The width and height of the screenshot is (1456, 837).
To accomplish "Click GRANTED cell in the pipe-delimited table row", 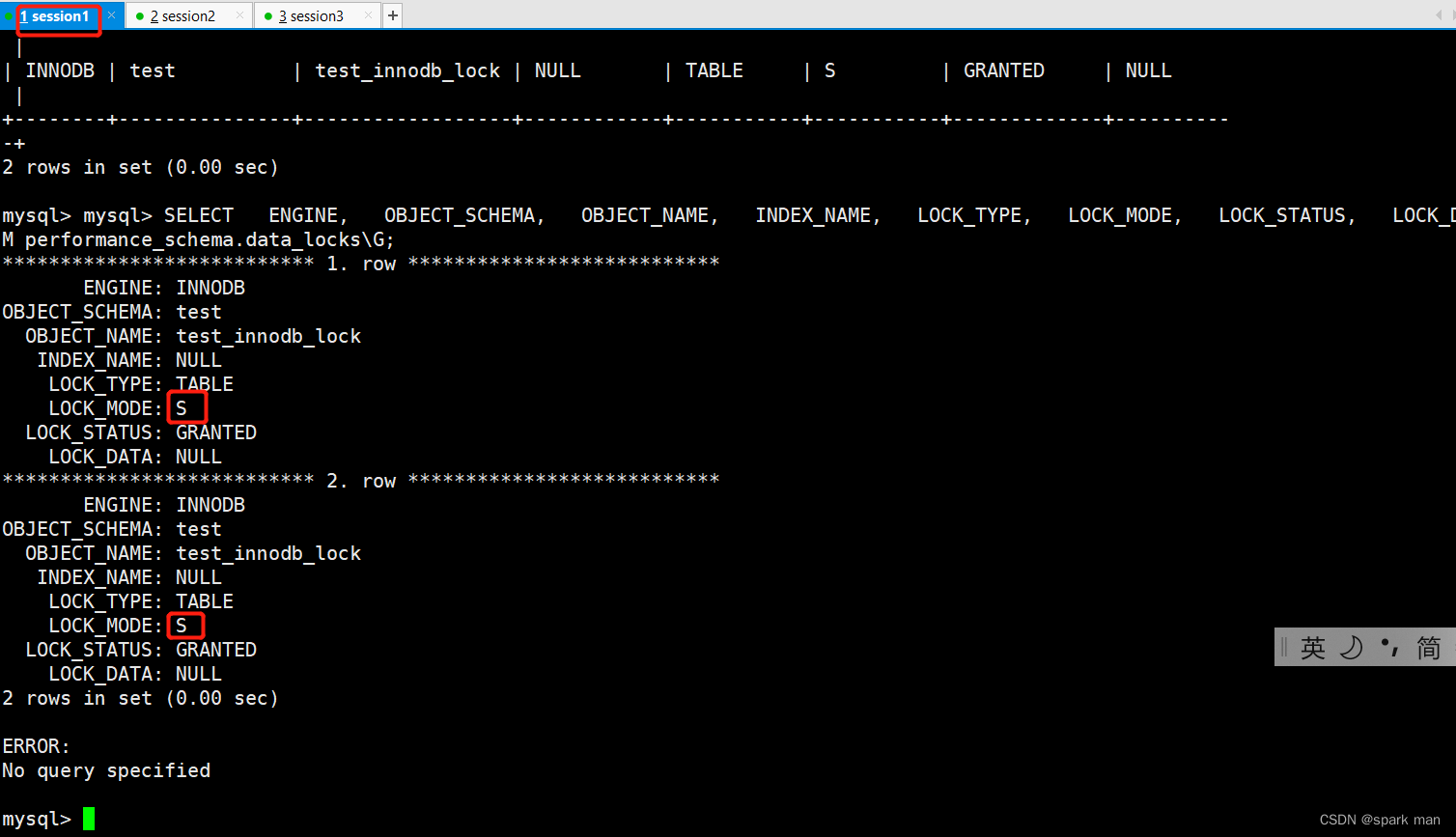I will tap(1004, 70).
